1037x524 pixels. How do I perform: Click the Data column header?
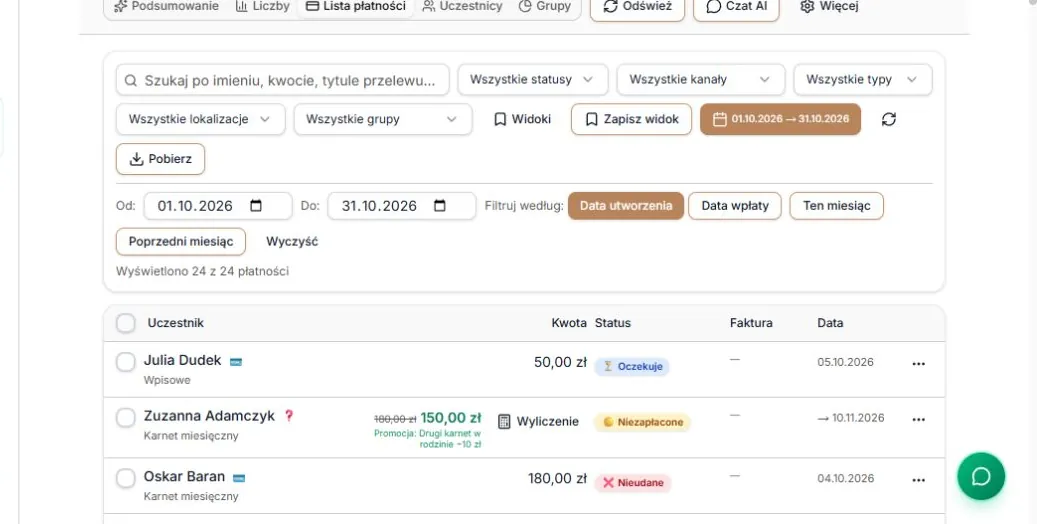coord(830,323)
